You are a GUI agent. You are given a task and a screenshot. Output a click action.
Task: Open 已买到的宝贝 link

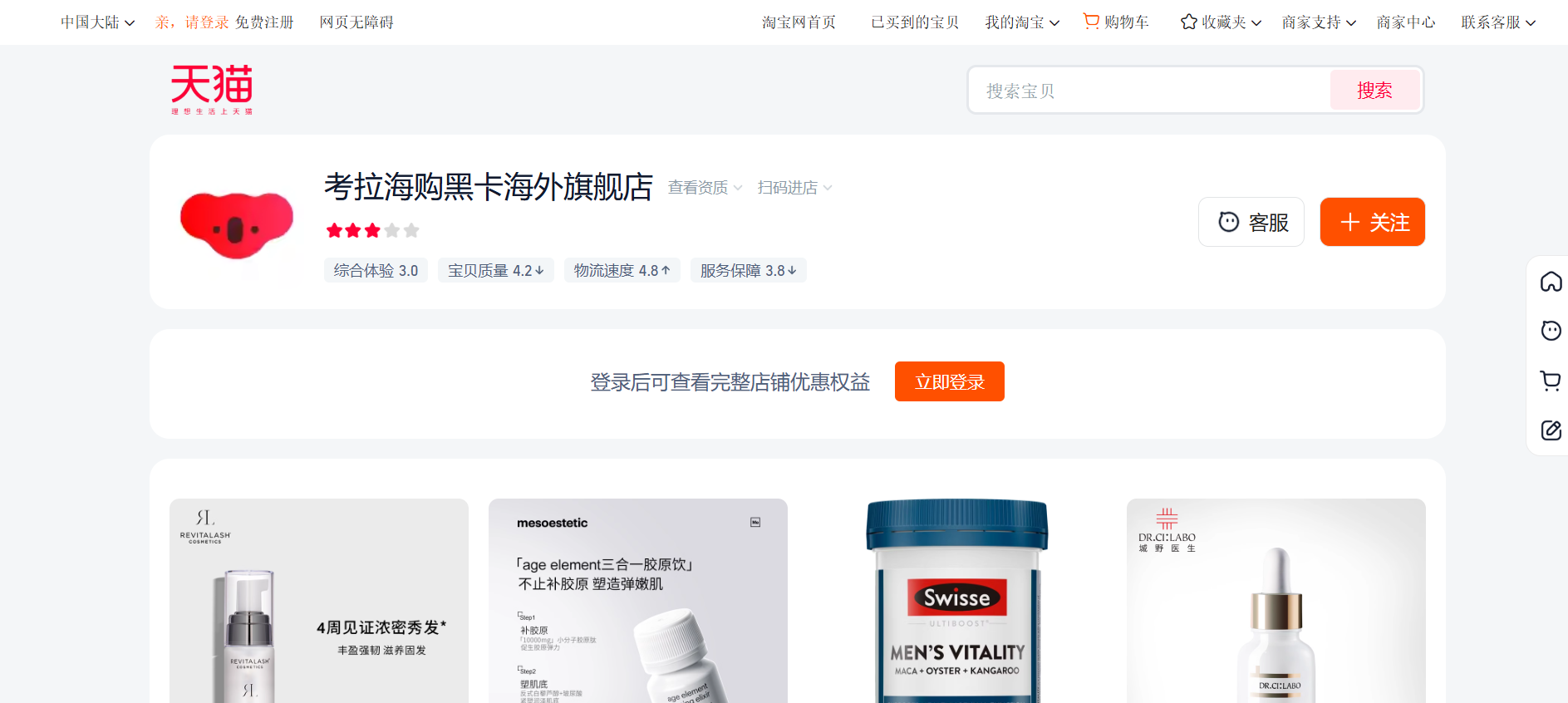point(915,22)
